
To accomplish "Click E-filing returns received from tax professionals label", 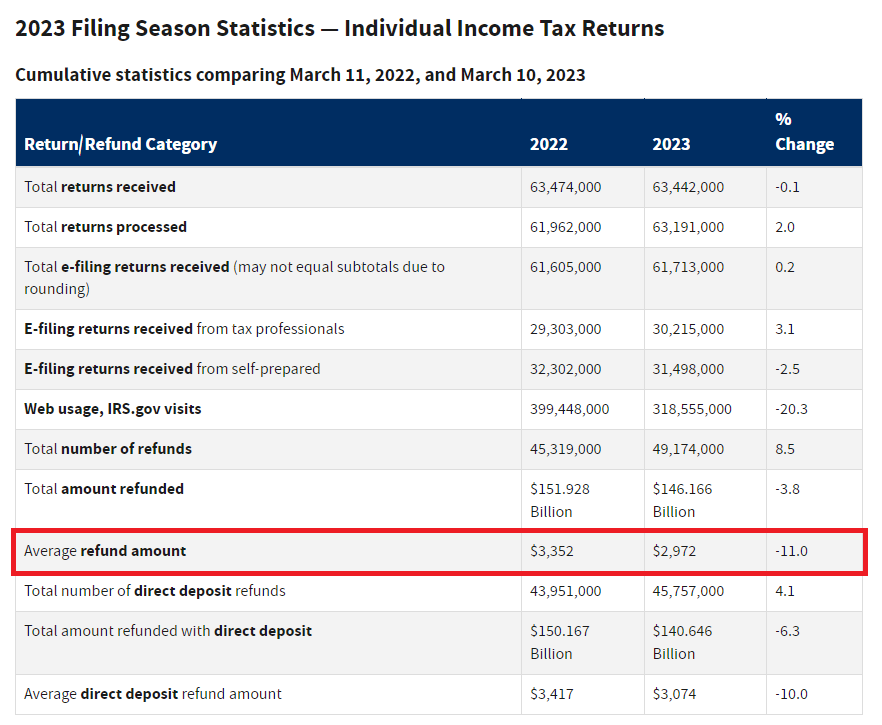I will tap(184, 329).
